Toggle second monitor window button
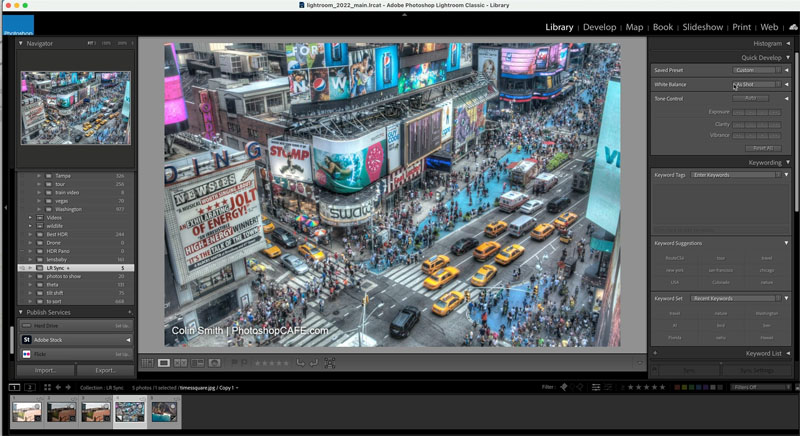Viewport: 800px width, 436px height. pyautogui.click(x=30, y=388)
